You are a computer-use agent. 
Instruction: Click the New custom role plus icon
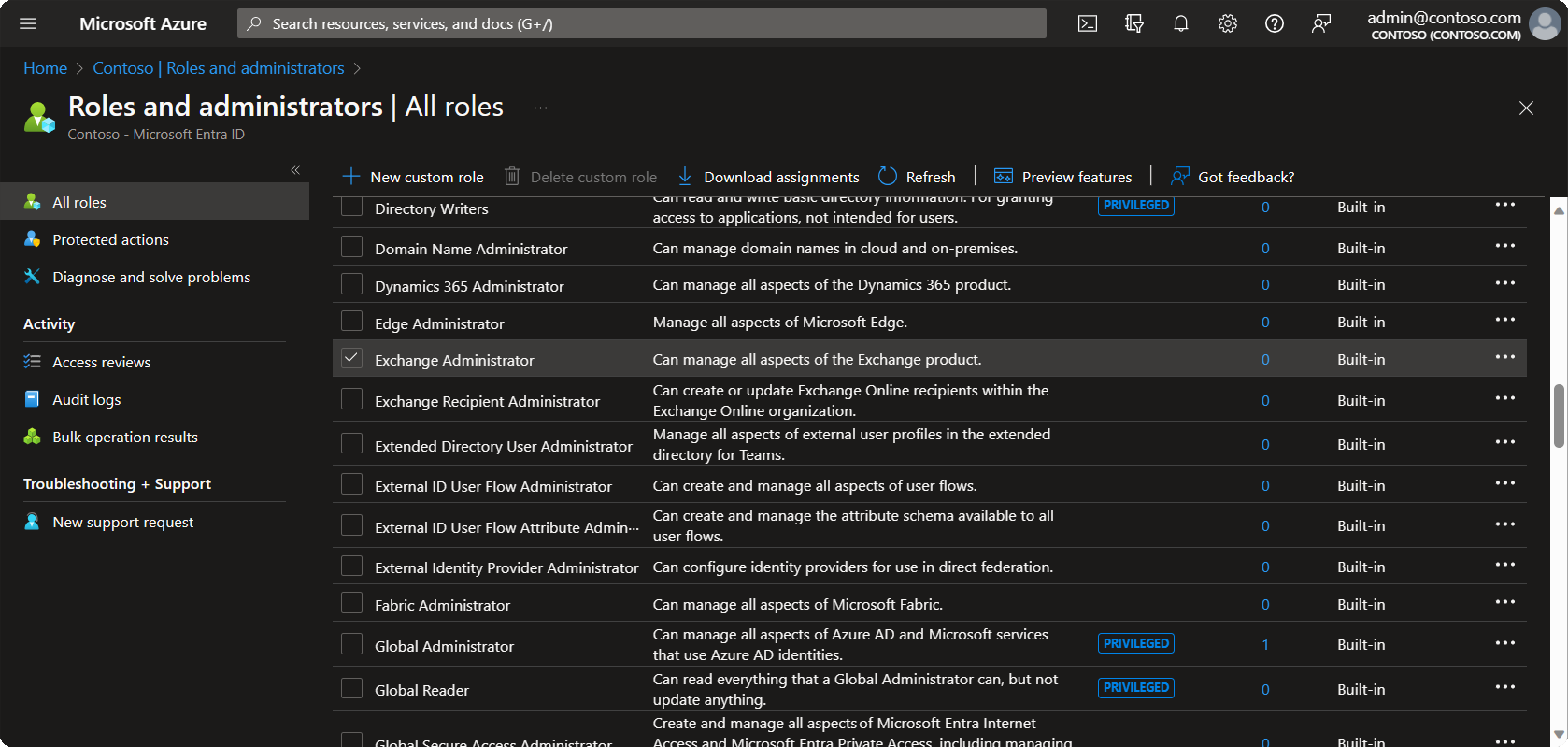point(351,176)
